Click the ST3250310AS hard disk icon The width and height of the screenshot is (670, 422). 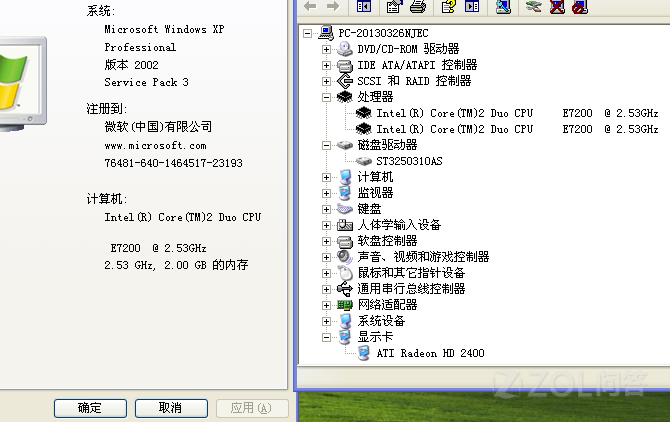click(364, 161)
